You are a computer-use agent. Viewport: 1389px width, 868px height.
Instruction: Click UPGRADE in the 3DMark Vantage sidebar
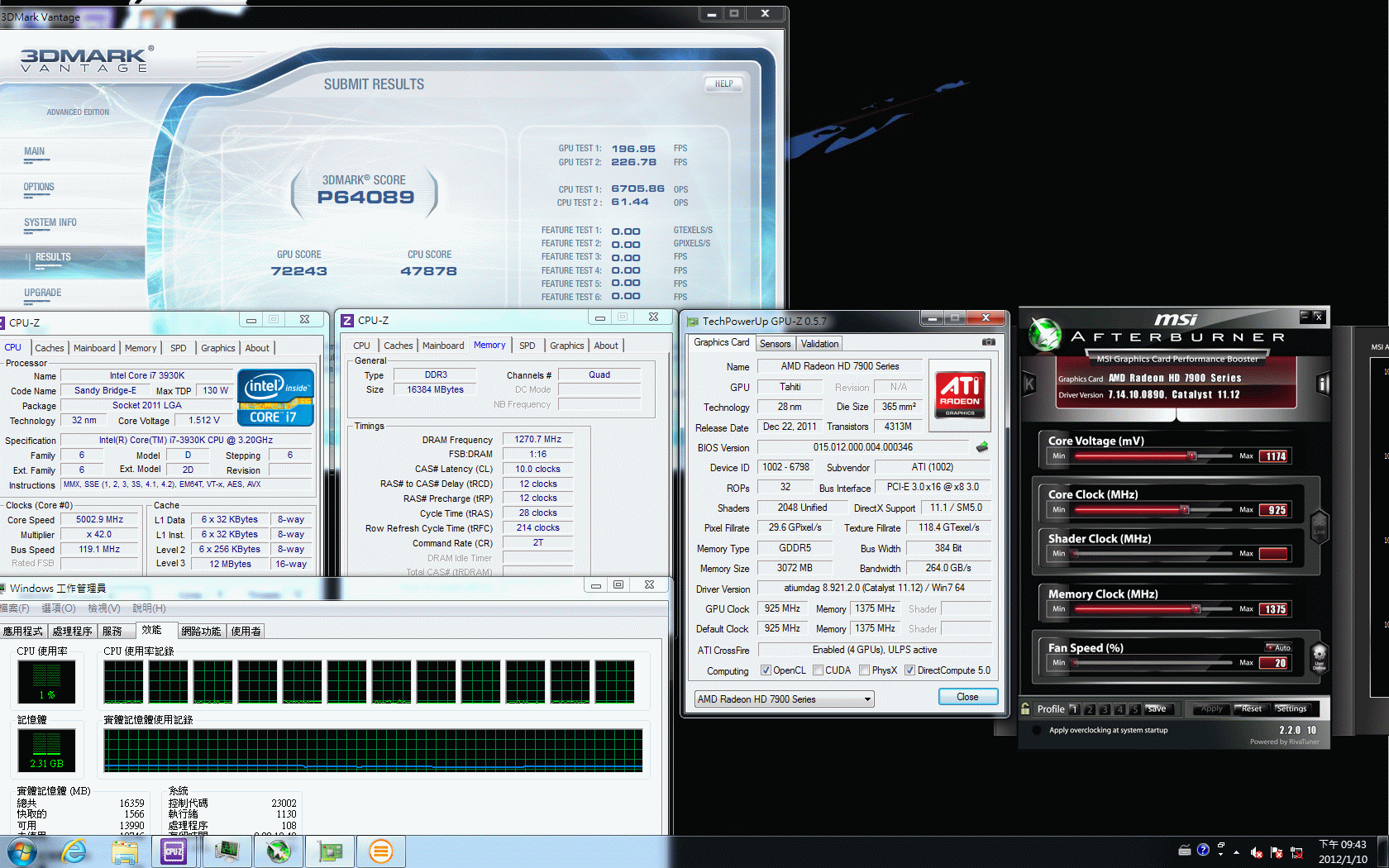(x=42, y=293)
